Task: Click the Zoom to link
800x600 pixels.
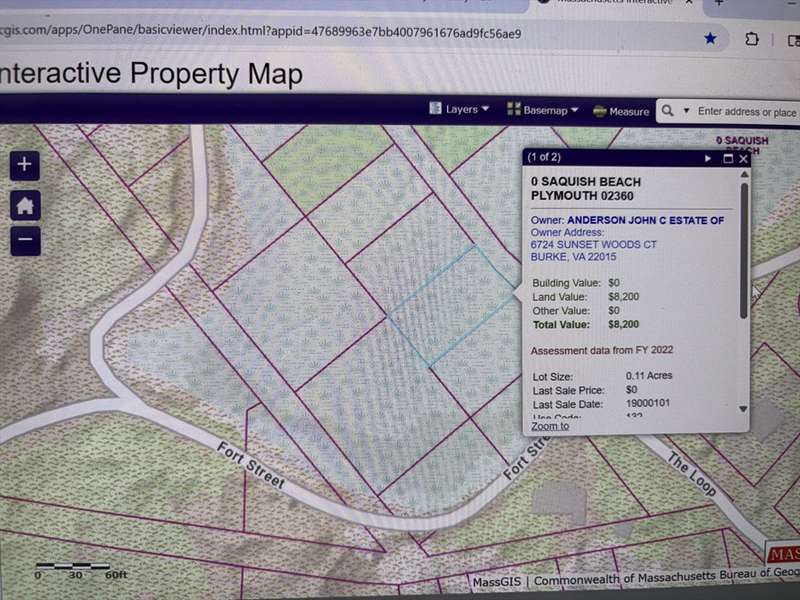Action: click(550, 426)
